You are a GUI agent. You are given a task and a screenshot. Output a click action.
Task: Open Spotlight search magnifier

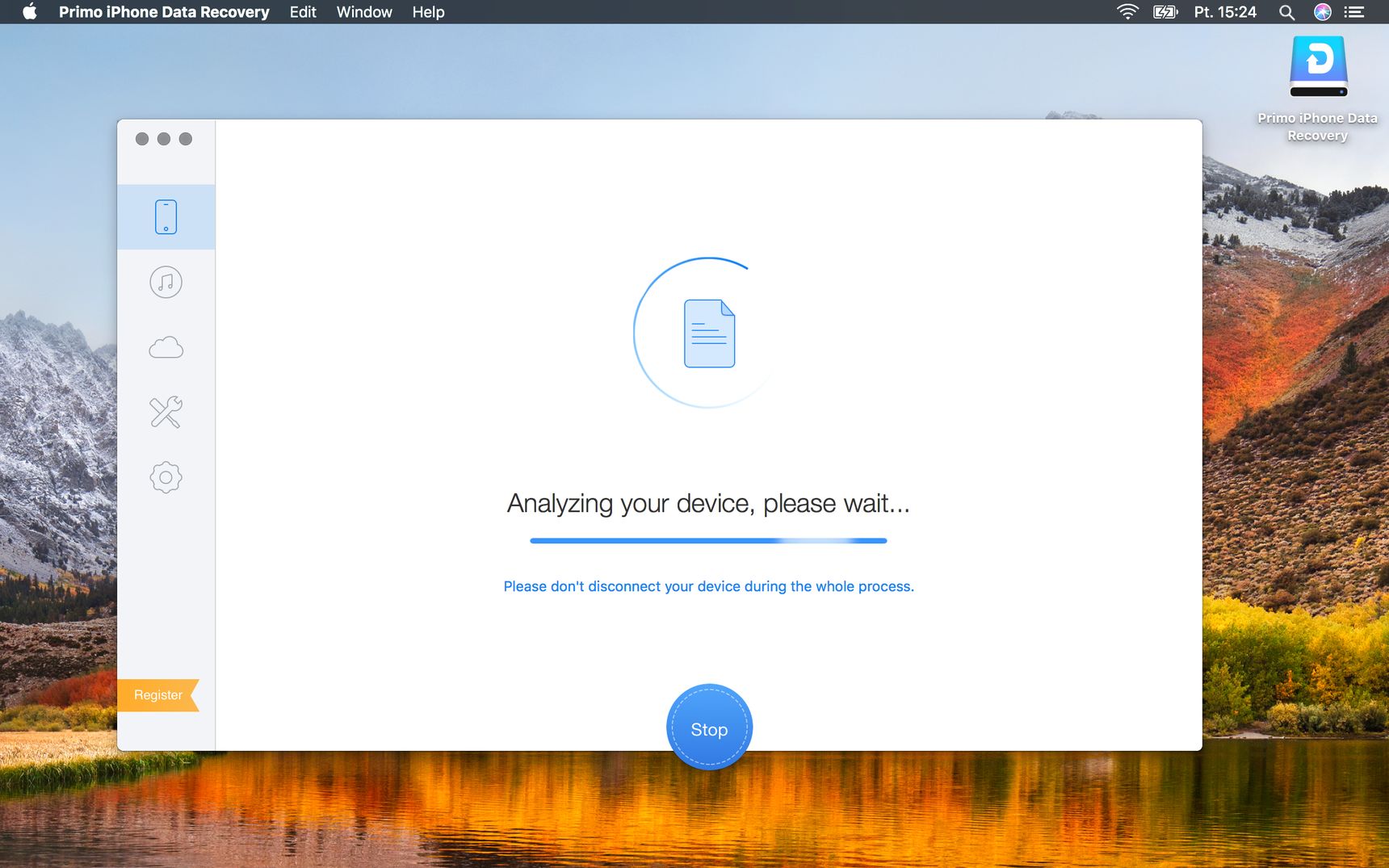1286,12
